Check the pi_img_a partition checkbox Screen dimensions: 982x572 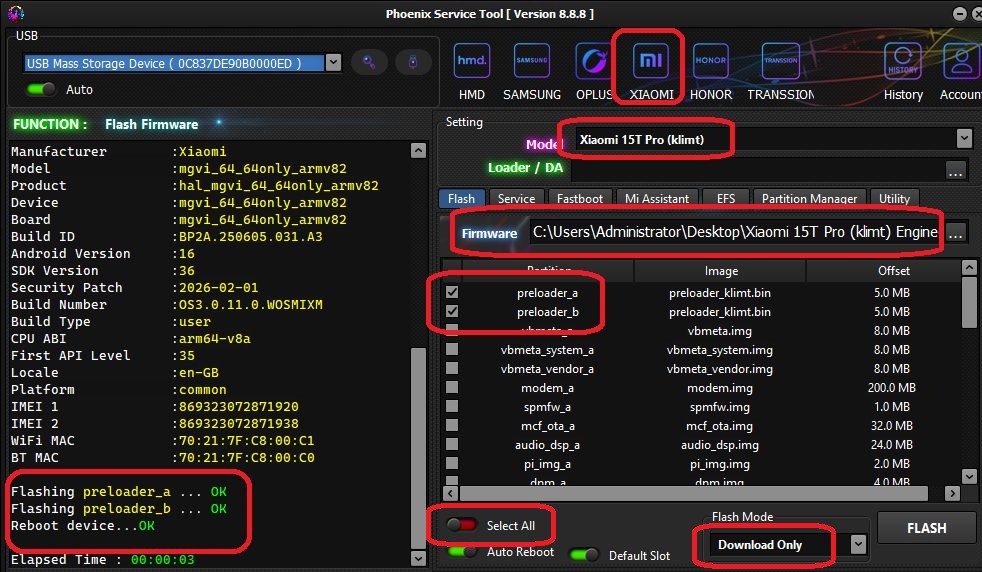point(452,463)
